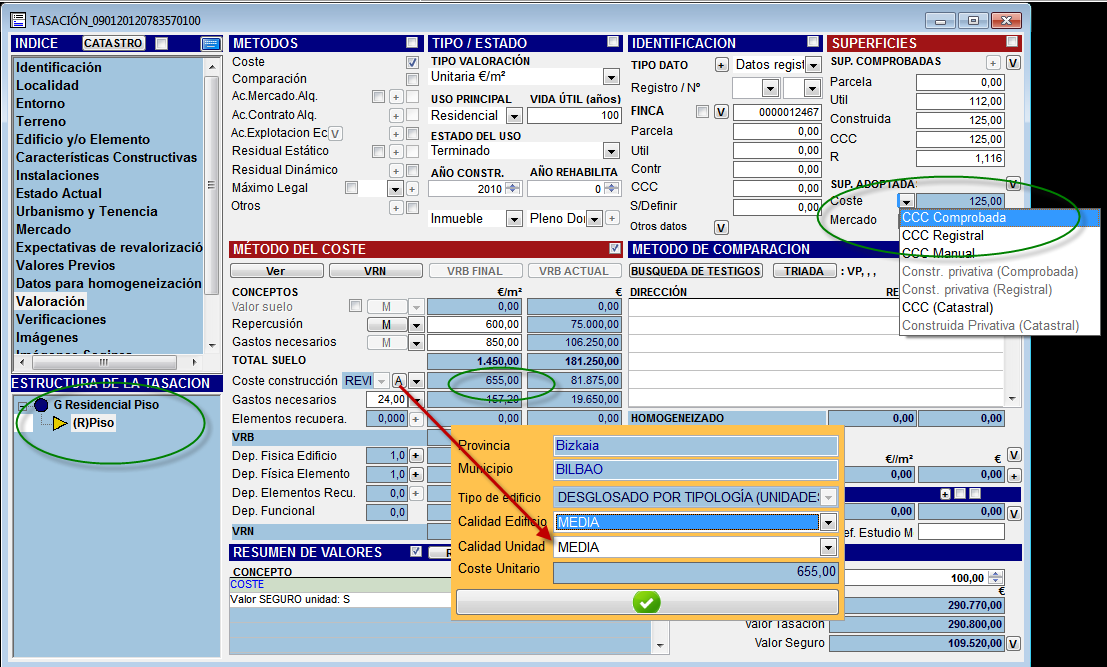
Task: Click the VRN button
Action: (x=375, y=271)
